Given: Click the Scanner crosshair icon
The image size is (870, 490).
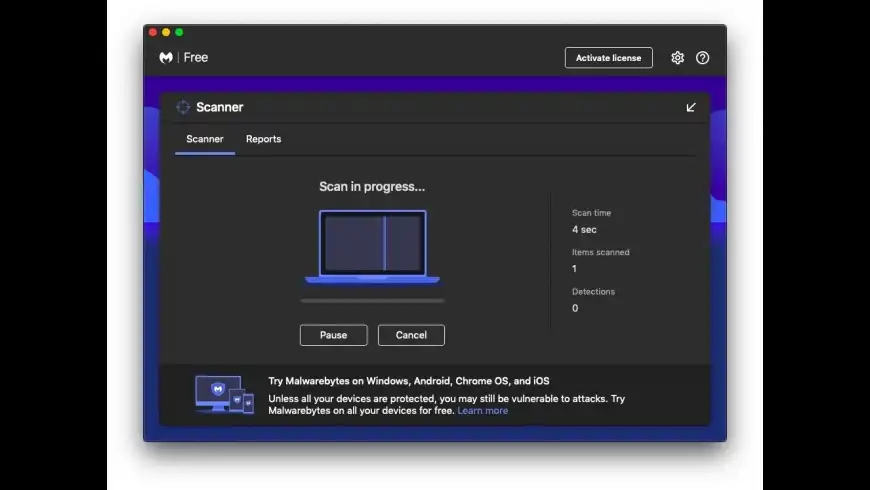Looking at the screenshot, I should coord(183,107).
